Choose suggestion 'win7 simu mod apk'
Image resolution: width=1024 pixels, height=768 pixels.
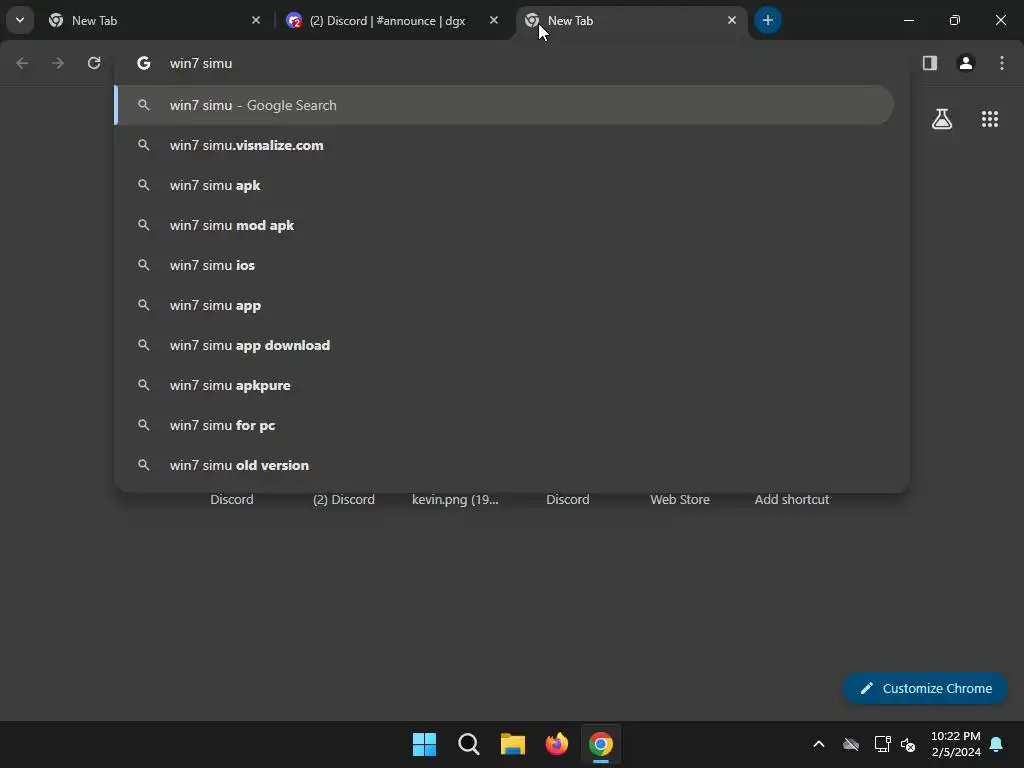pos(504,225)
